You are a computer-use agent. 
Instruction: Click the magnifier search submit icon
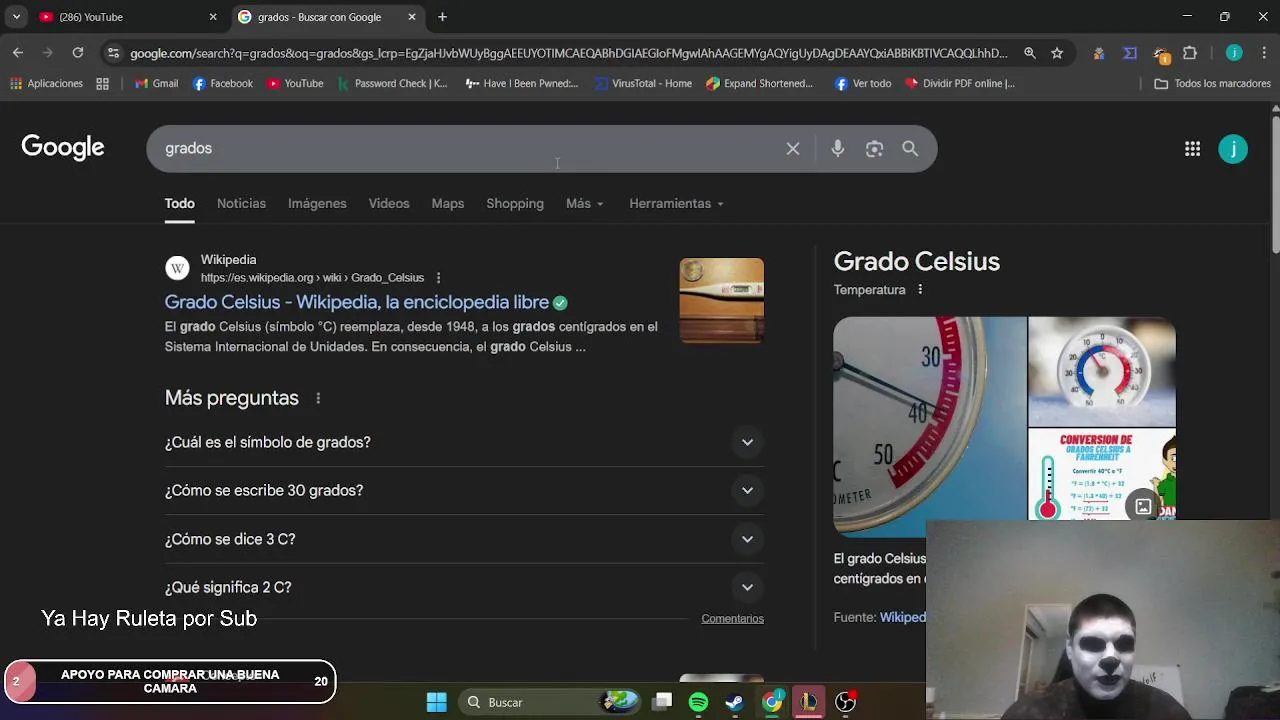pos(910,149)
